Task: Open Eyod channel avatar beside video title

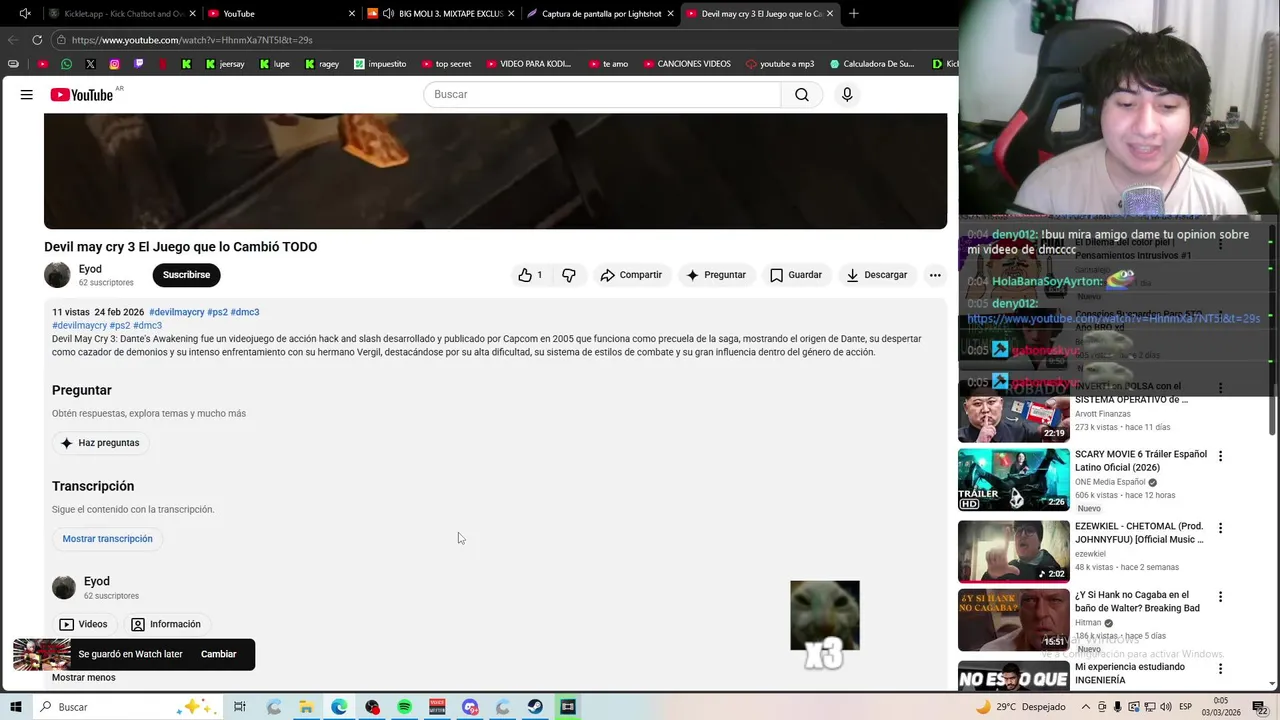Action: [x=57, y=275]
